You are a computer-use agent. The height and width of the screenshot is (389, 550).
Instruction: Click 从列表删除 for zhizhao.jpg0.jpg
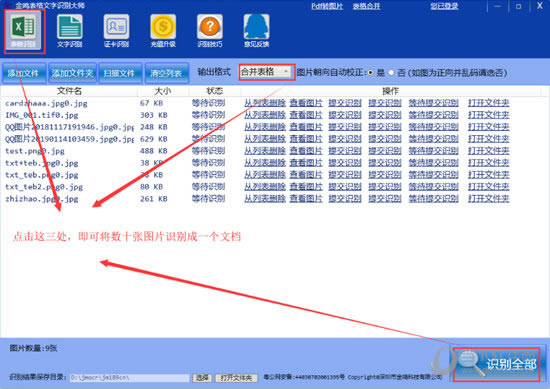[x=265, y=199]
